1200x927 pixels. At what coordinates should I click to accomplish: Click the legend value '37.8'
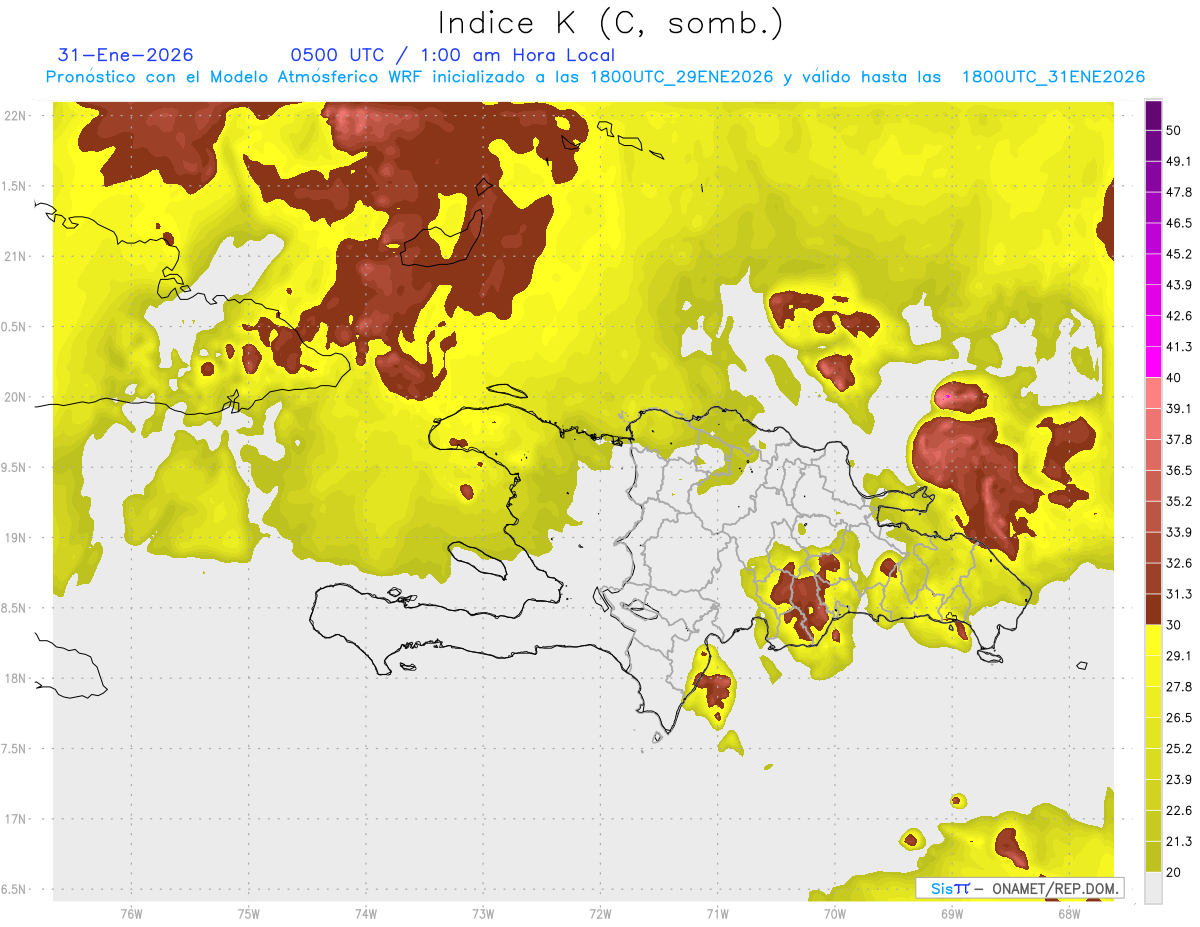1180,440
